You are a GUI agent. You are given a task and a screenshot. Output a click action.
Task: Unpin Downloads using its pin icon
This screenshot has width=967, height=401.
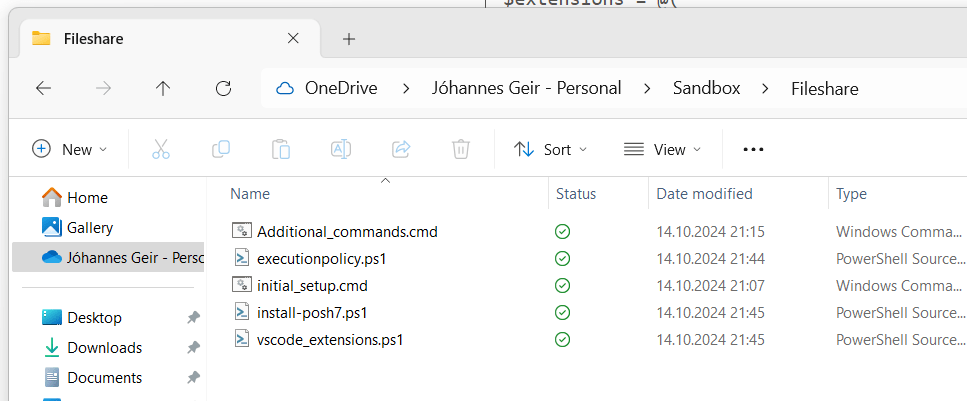(x=192, y=348)
